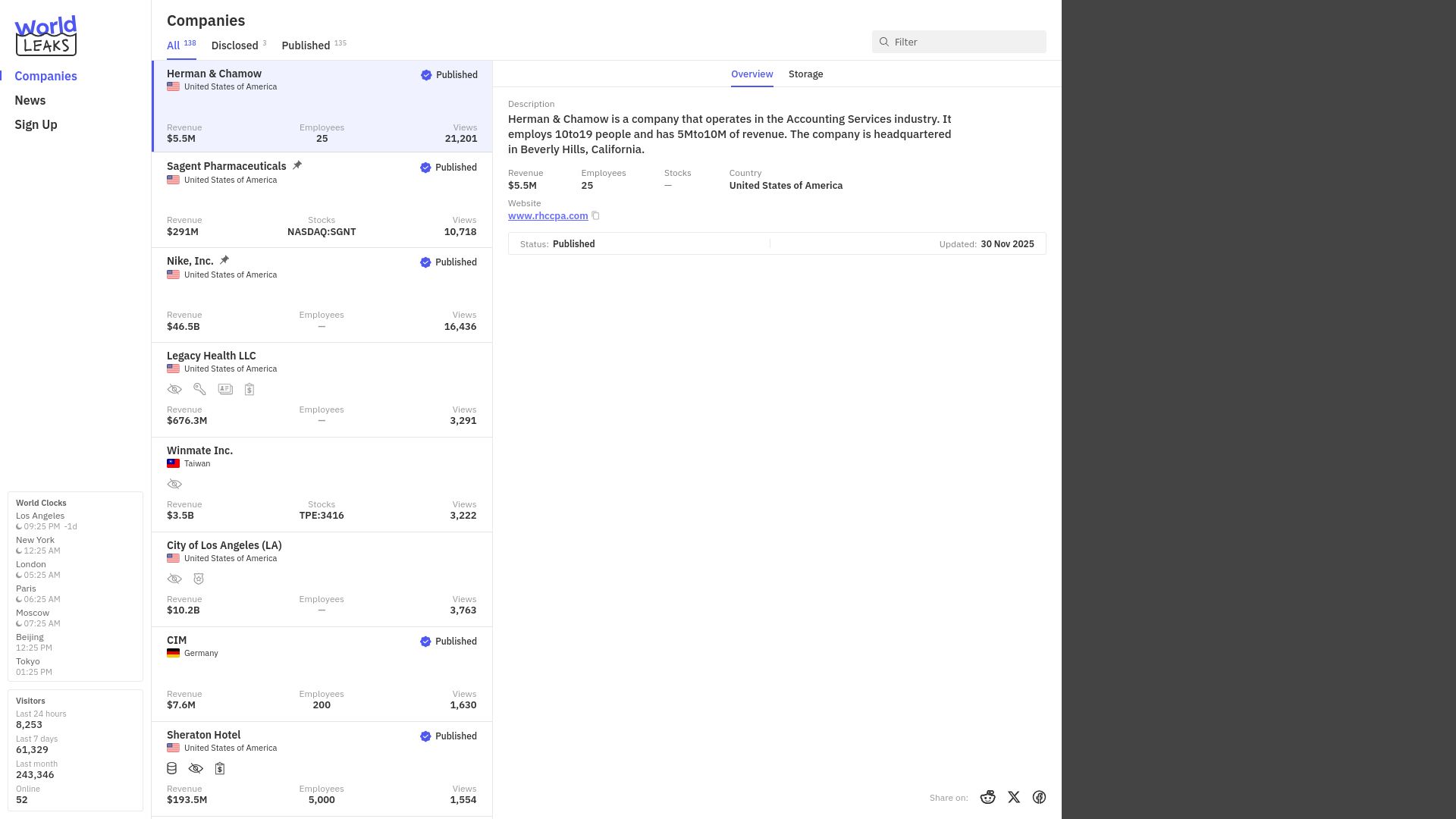Image resolution: width=1456 pixels, height=819 pixels.
Task: Click the financial clipboard icon under Sheraton Hotel
Action: point(220,768)
